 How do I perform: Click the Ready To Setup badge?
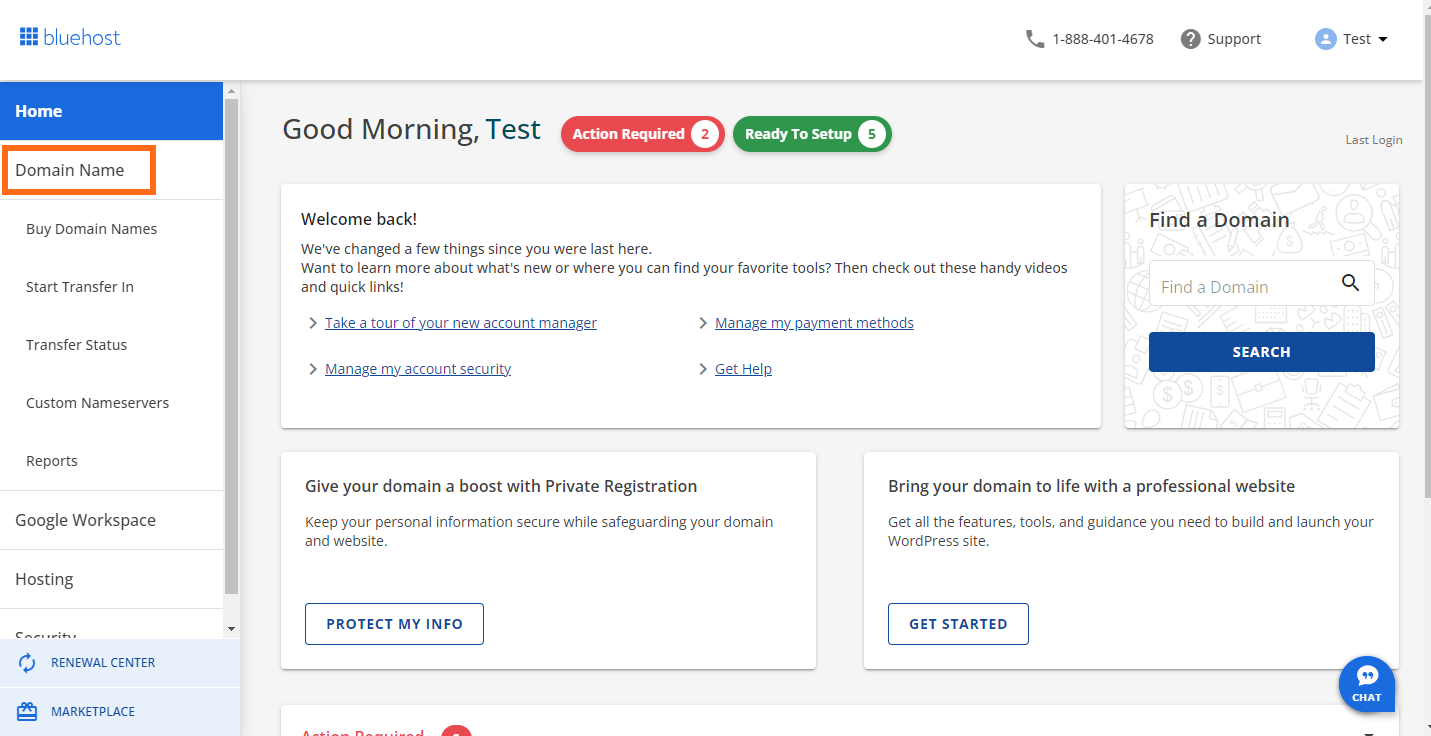tap(811, 134)
